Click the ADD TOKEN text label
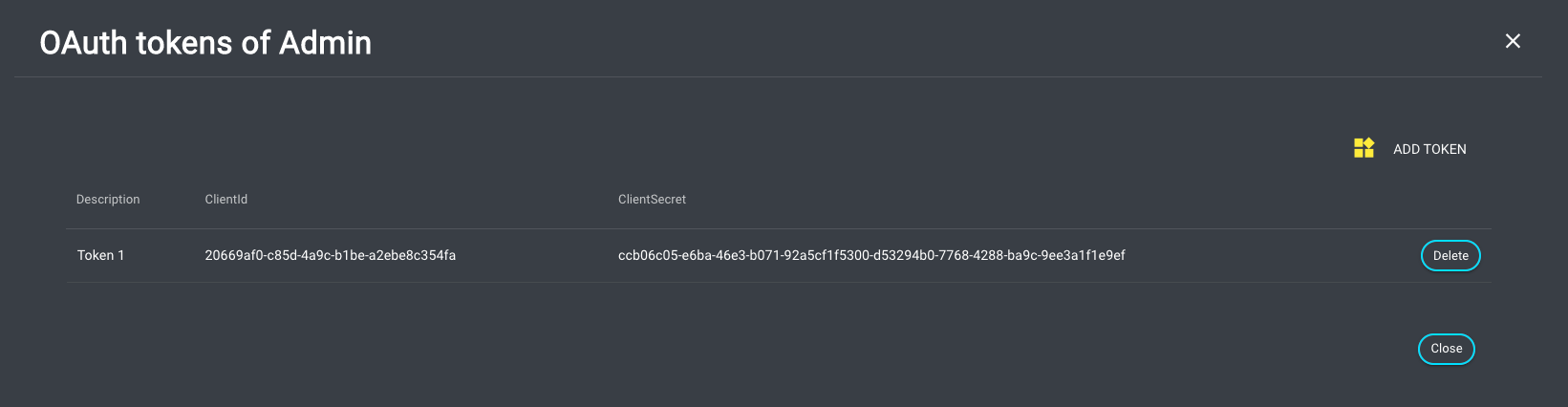This screenshot has width=1568, height=407. tap(1429, 149)
